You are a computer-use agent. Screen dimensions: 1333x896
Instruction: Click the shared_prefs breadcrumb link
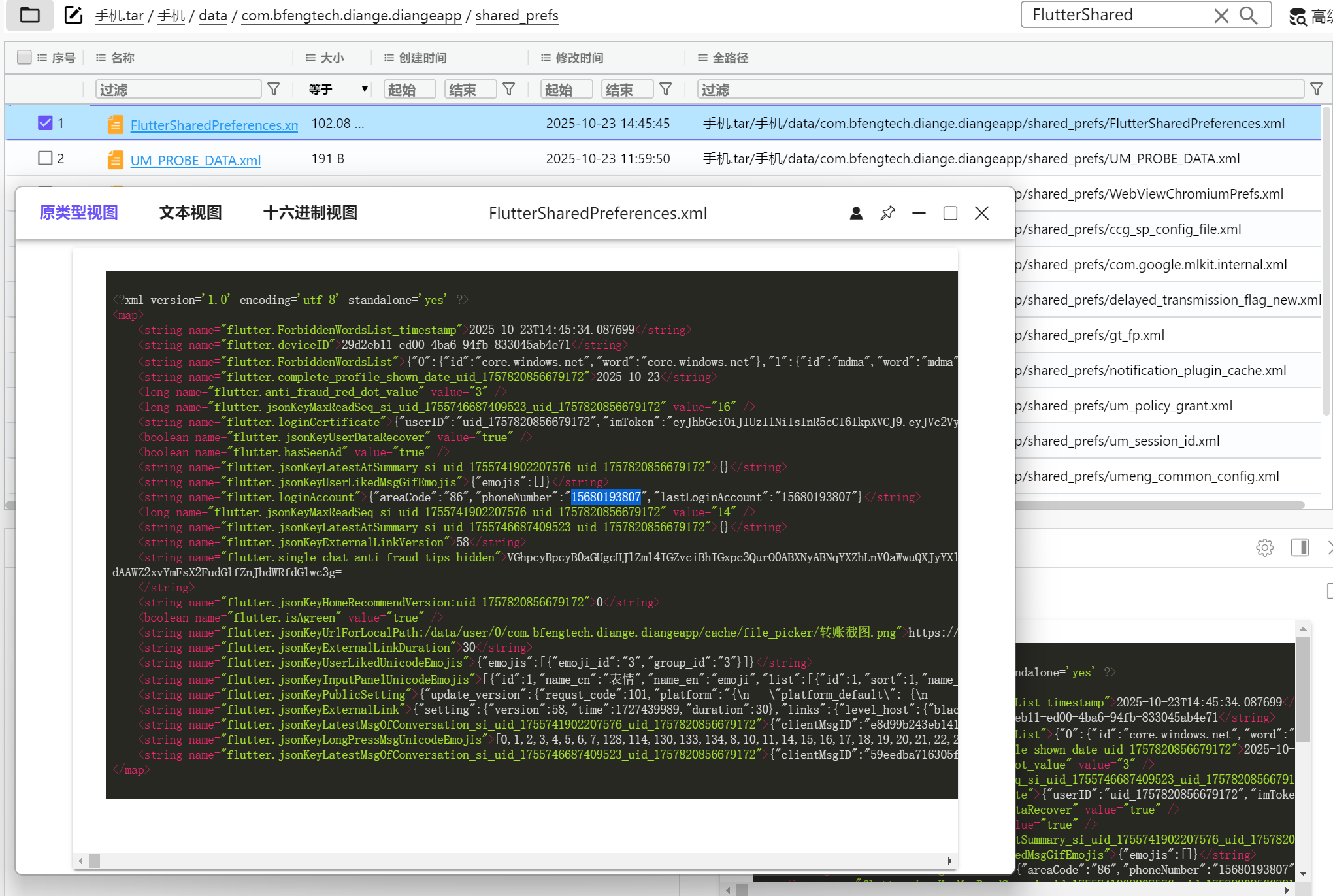(516, 15)
